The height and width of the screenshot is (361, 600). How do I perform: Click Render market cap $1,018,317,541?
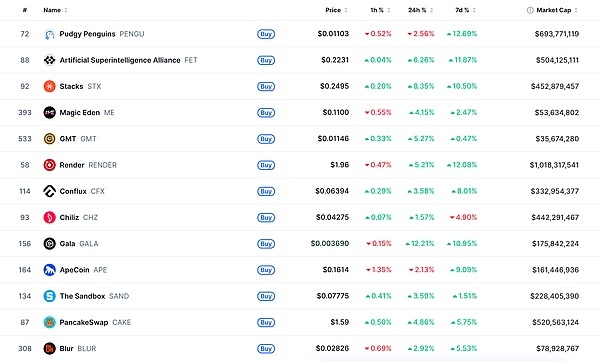click(x=554, y=165)
